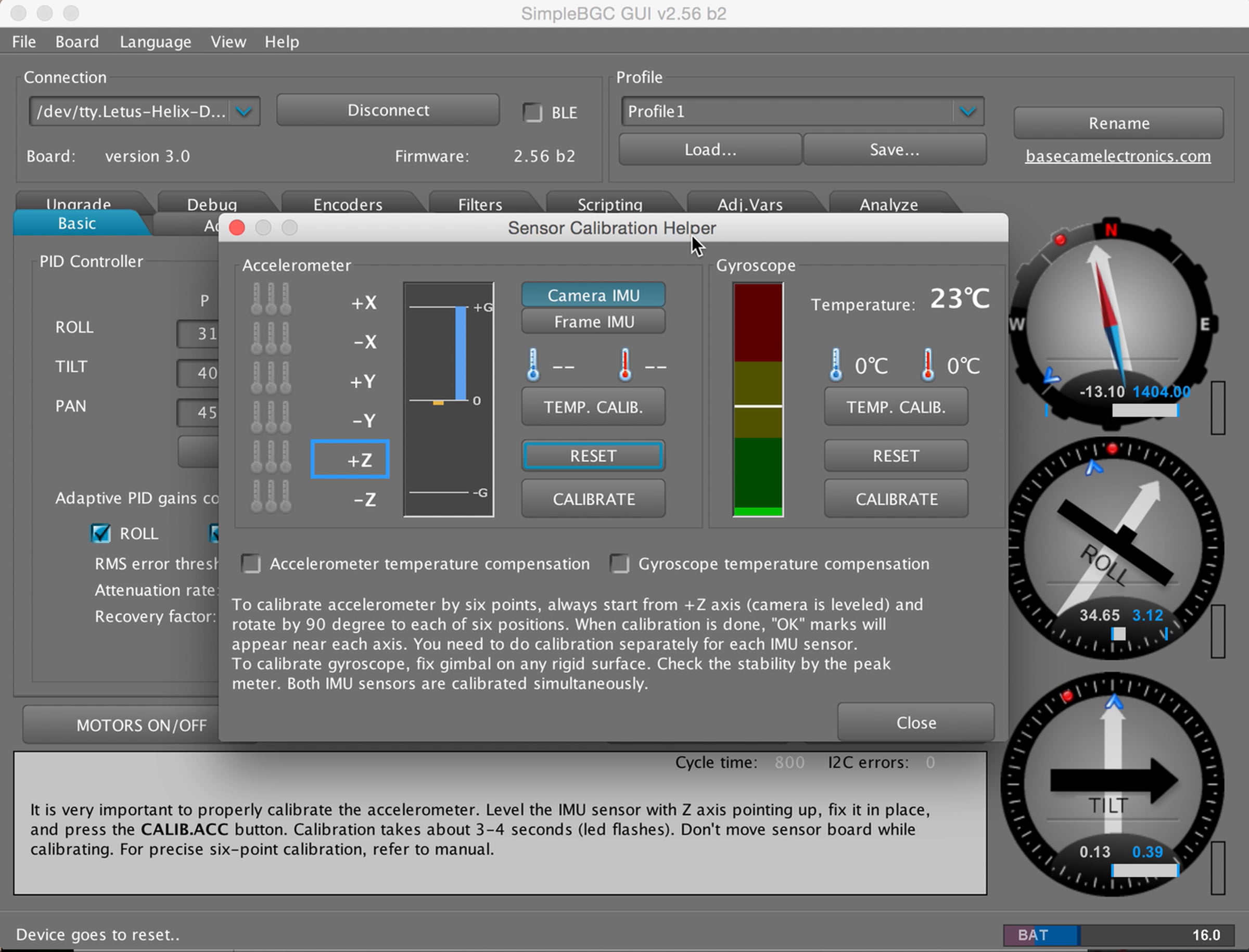Click the compass heading gauge with N marker
This screenshot has height=952, width=1249.
(x=1112, y=322)
